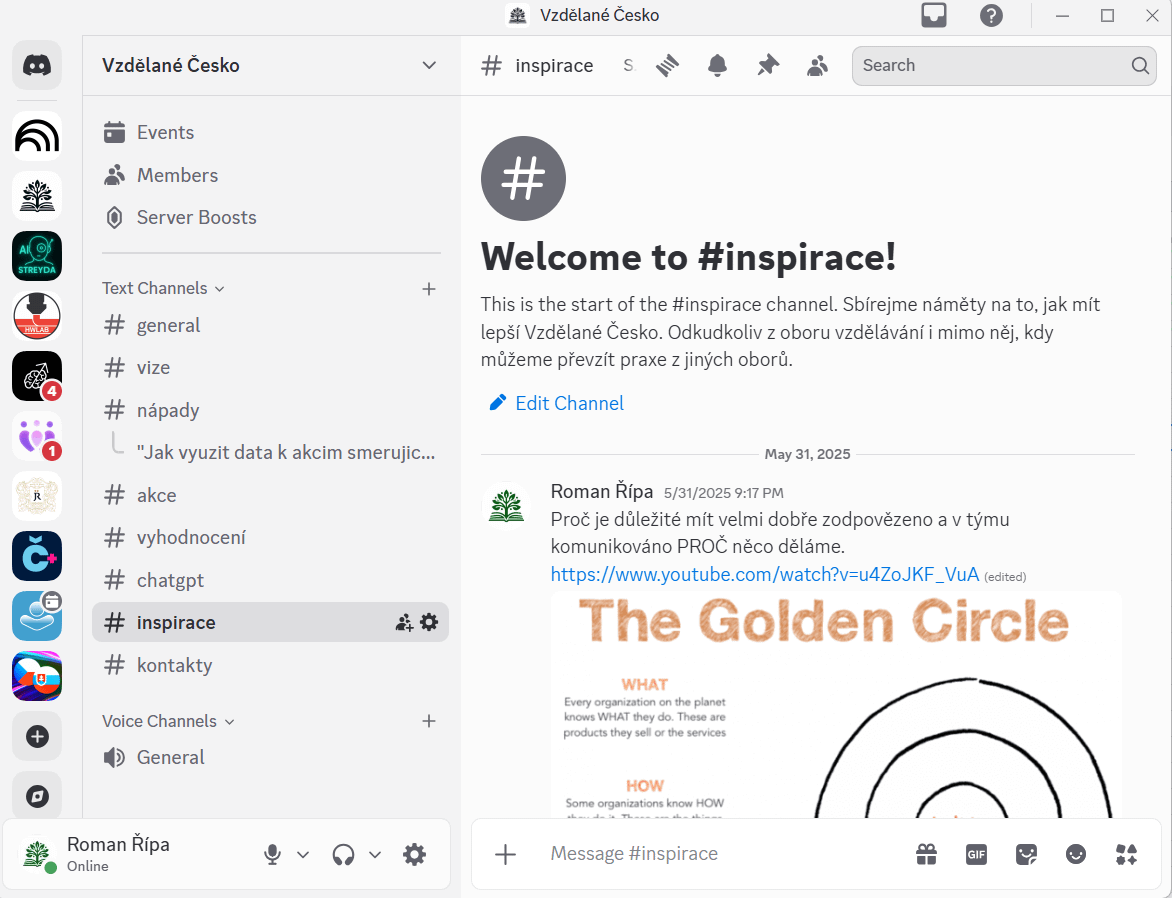Open Discord direct messages home
This screenshot has width=1172, height=898.
(x=37, y=65)
